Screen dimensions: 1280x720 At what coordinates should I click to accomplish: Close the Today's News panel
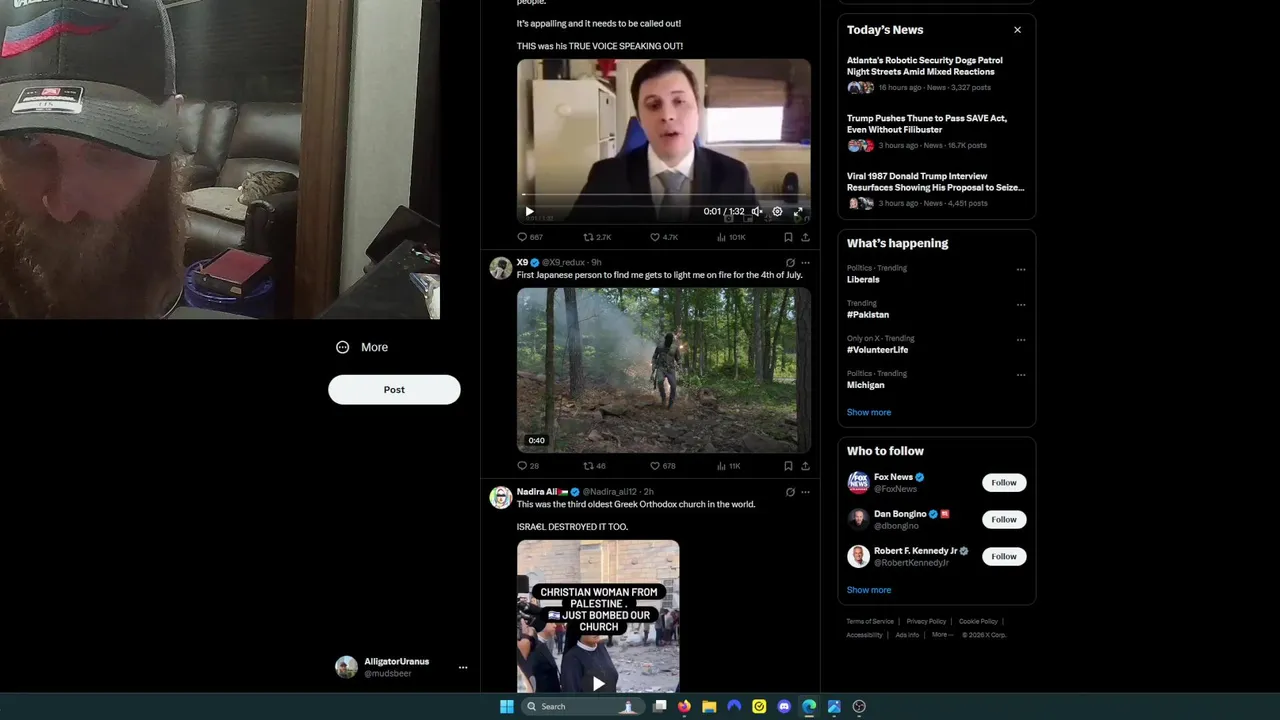pos(1017,30)
